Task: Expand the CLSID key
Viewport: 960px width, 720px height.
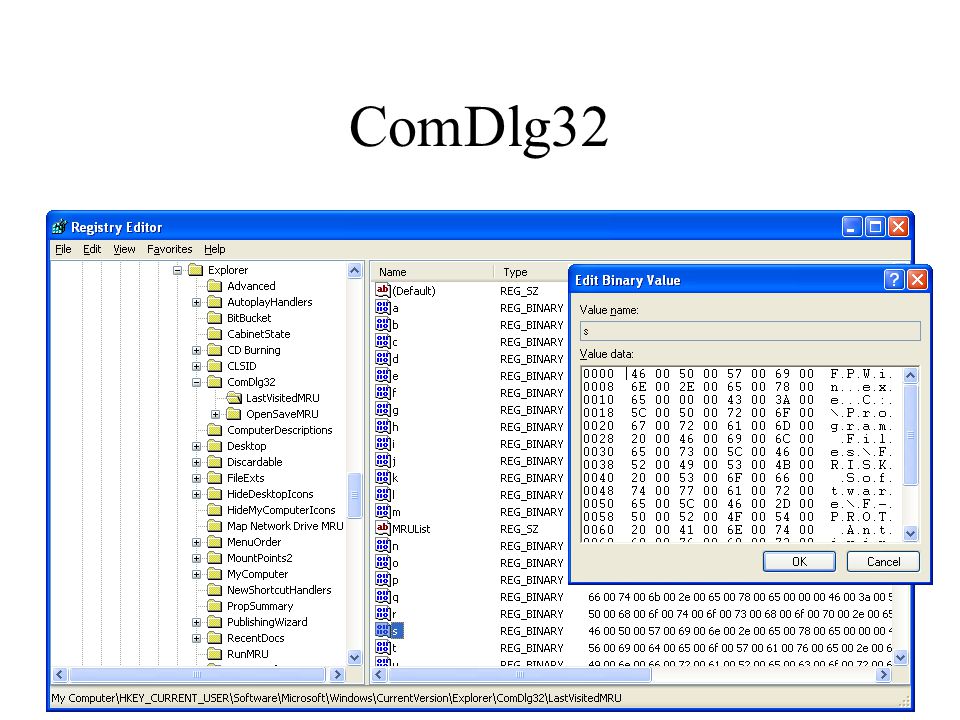Action: pos(197,366)
